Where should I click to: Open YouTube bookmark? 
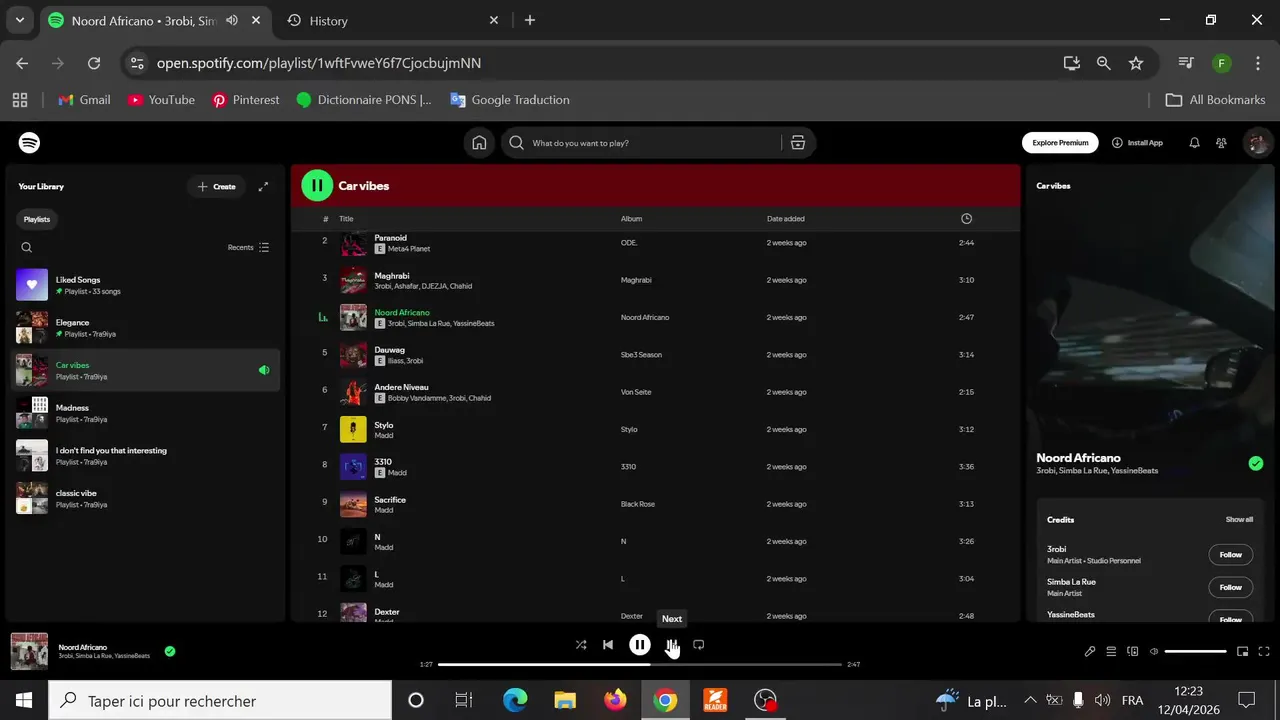tap(161, 100)
